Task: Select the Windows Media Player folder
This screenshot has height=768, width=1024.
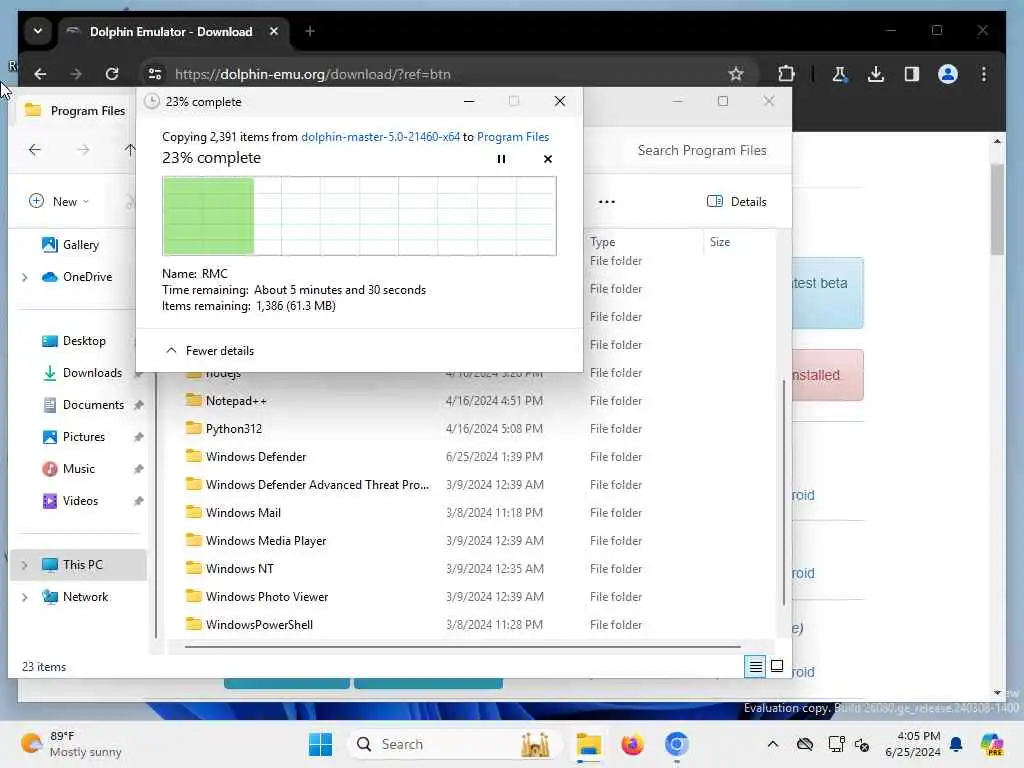Action: (266, 541)
